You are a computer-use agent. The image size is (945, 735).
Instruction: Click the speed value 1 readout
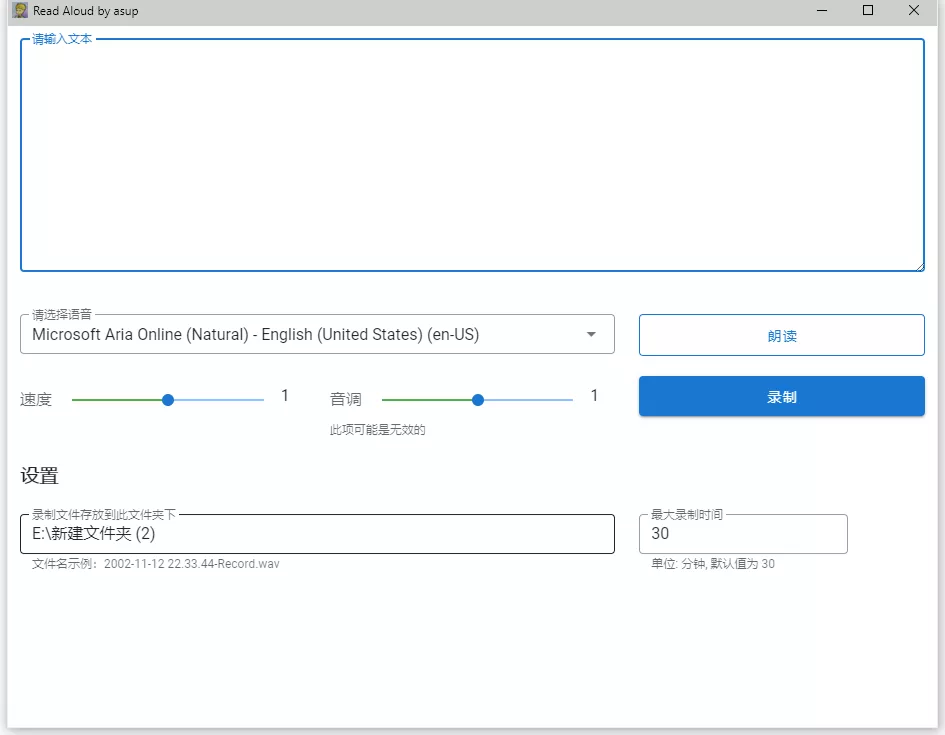click(284, 396)
